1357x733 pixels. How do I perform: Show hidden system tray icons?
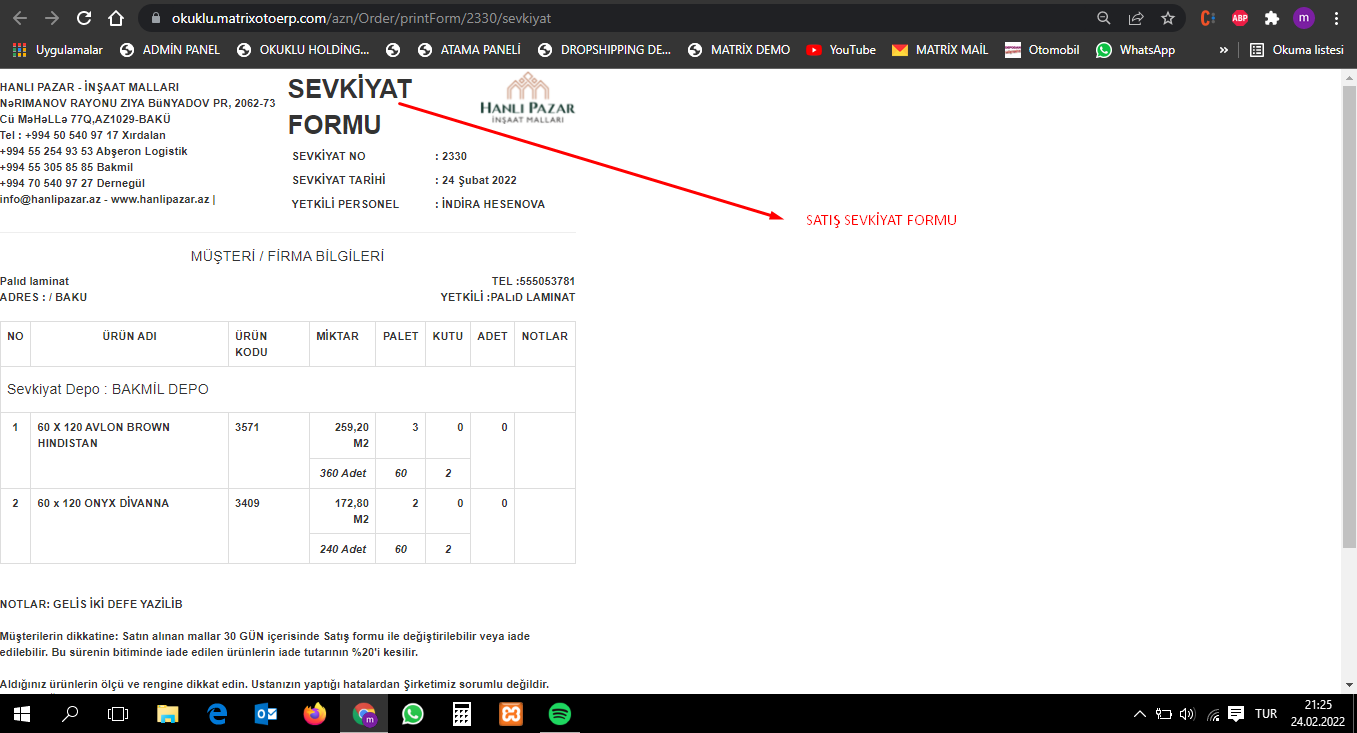tap(1139, 714)
